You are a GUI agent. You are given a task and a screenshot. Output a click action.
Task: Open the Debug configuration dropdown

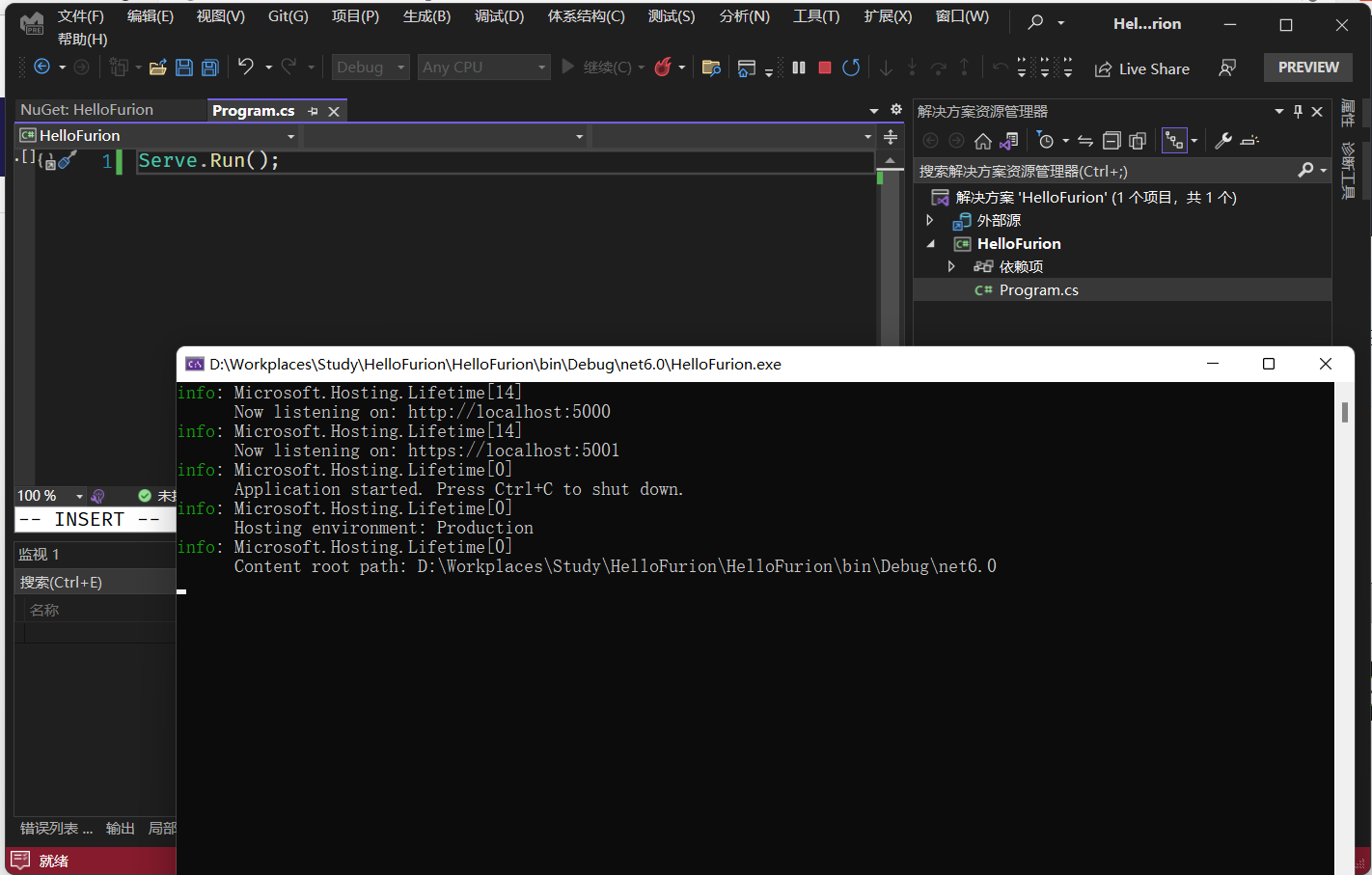point(370,68)
